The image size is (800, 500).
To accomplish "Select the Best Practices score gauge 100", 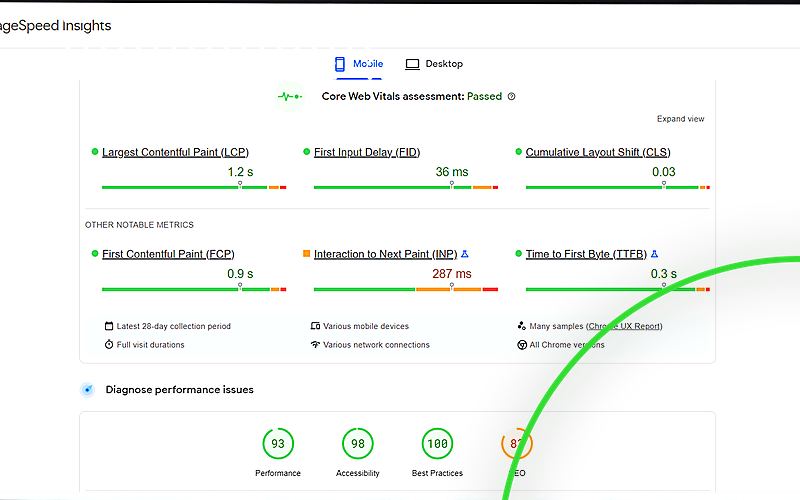I will [437, 443].
